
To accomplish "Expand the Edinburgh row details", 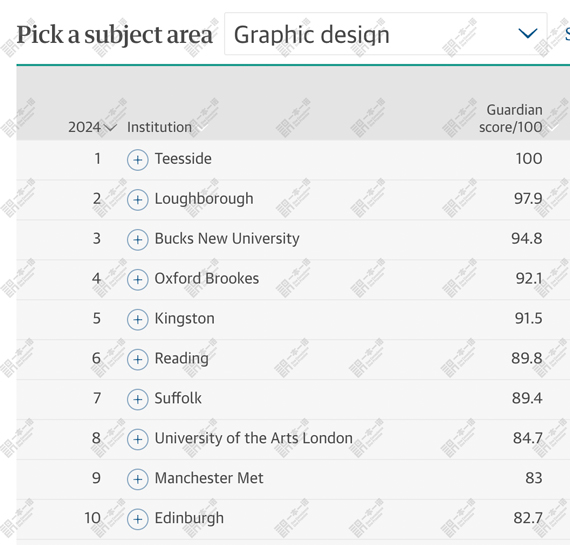I will (137, 519).
